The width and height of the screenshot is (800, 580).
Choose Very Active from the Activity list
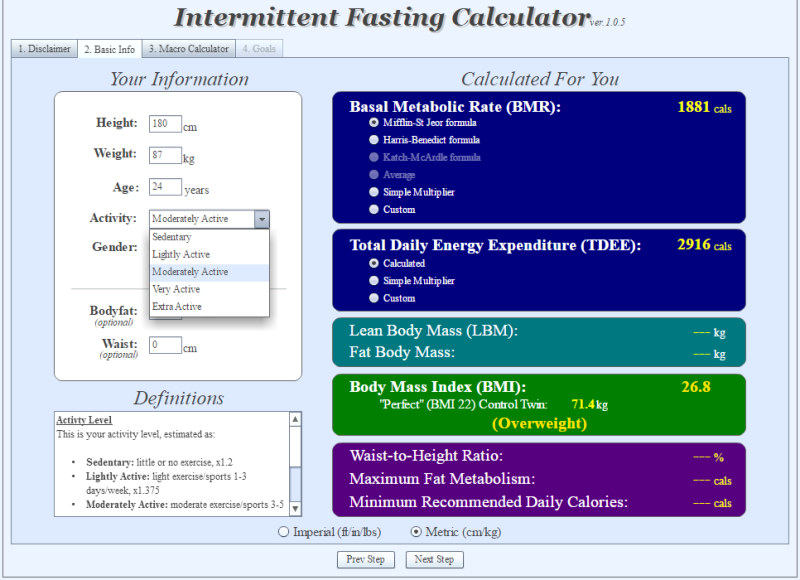[209, 289]
